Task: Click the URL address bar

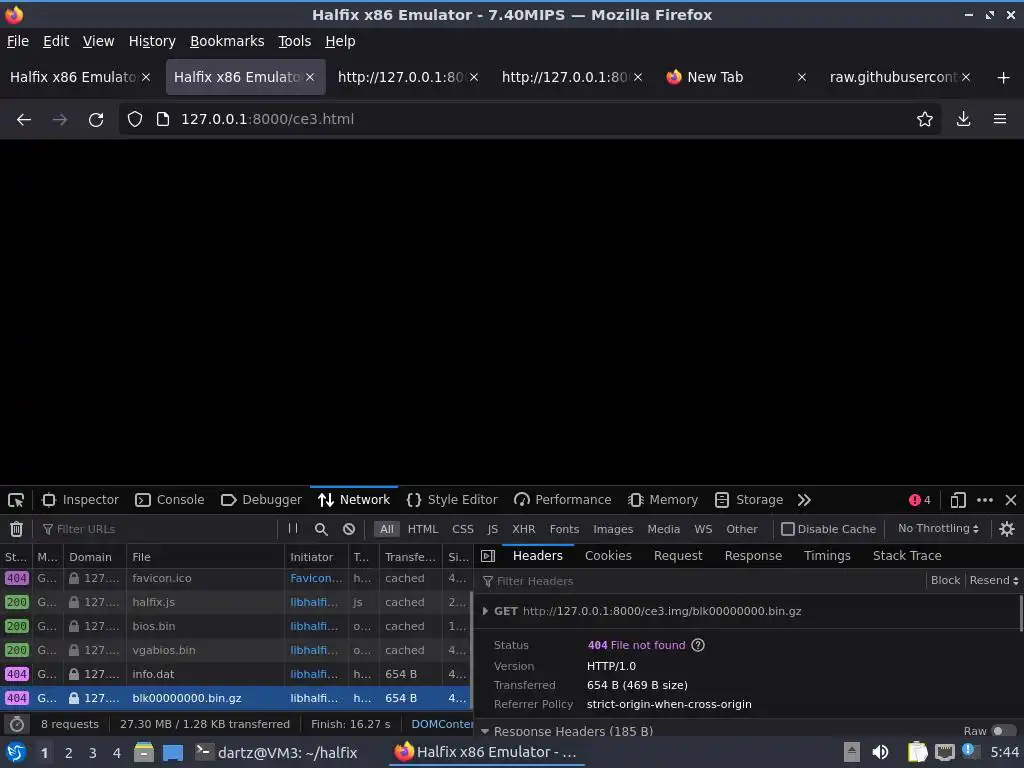Action: click(x=528, y=119)
